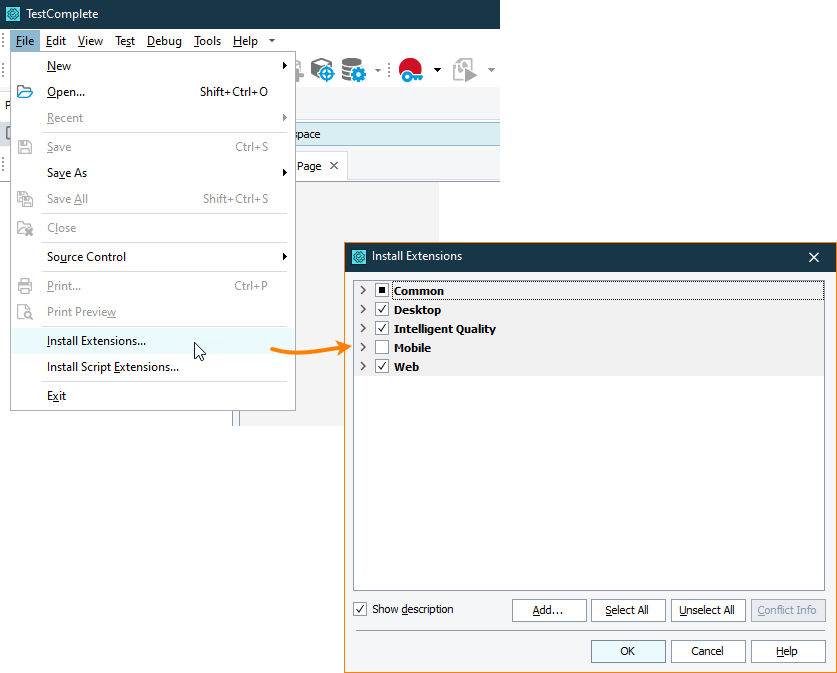Image resolution: width=837 pixels, height=673 pixels.
Task: Expand the Common extensions group
Action: (363, 290)
